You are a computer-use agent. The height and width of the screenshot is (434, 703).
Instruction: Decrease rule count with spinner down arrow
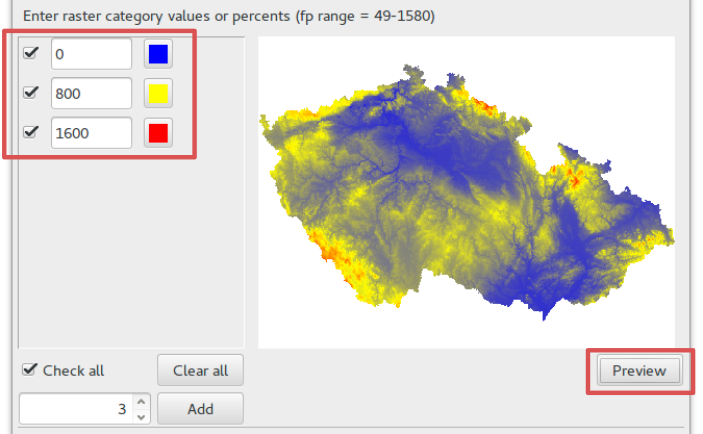coord(141,417)
